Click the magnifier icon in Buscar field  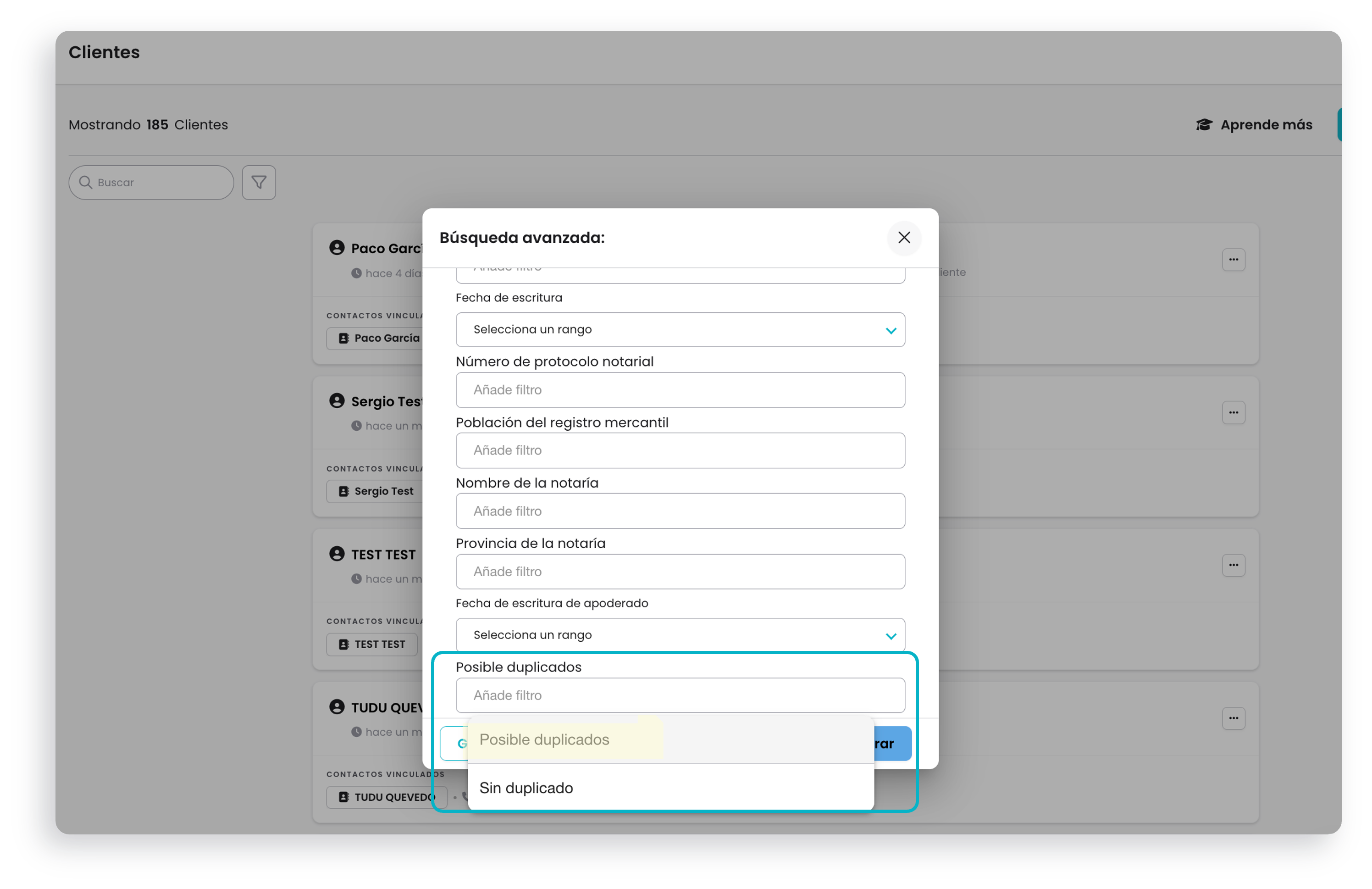pyautogui.click(x=85, y=183)
